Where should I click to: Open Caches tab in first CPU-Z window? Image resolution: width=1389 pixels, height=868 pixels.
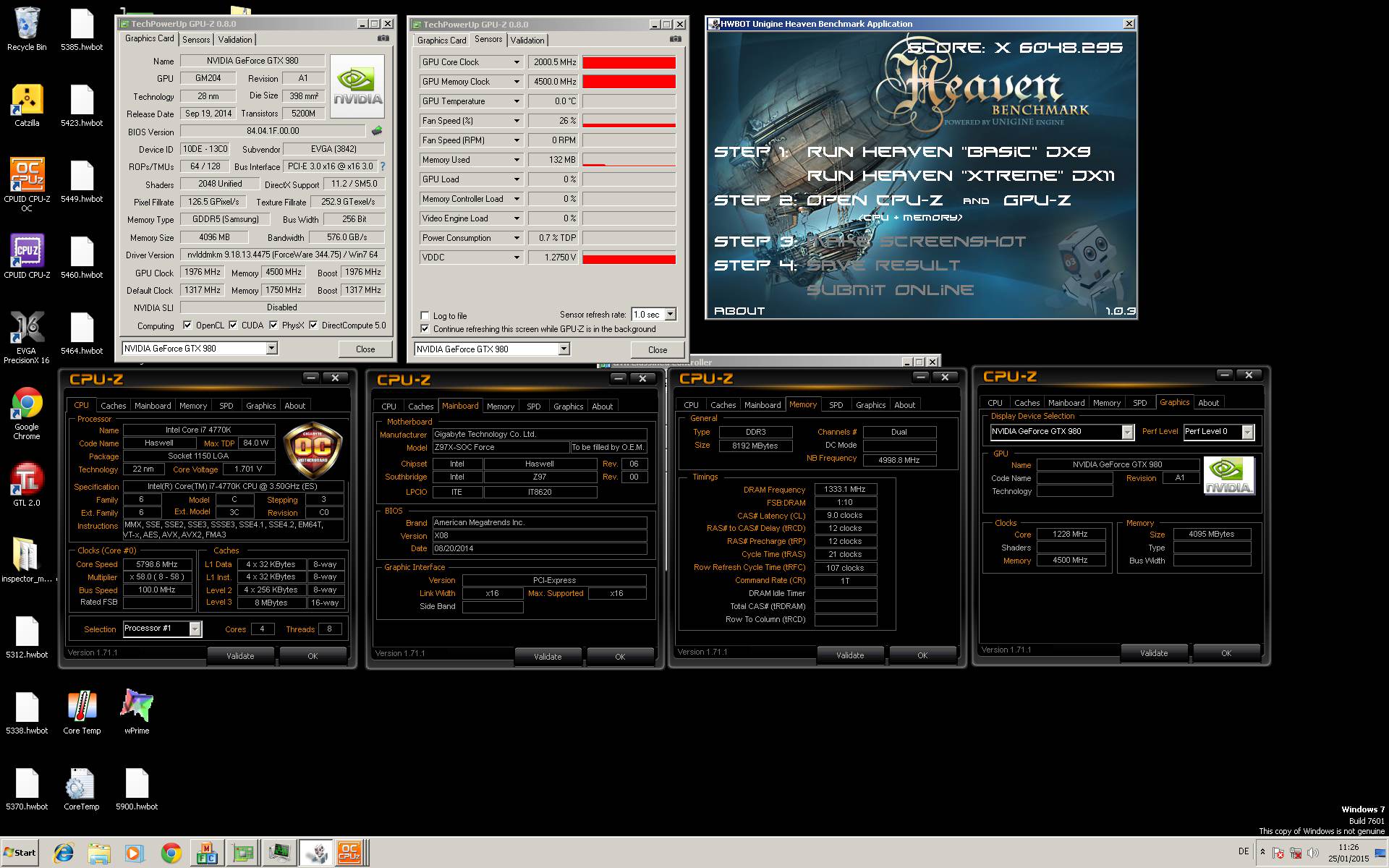click(113, 406)
